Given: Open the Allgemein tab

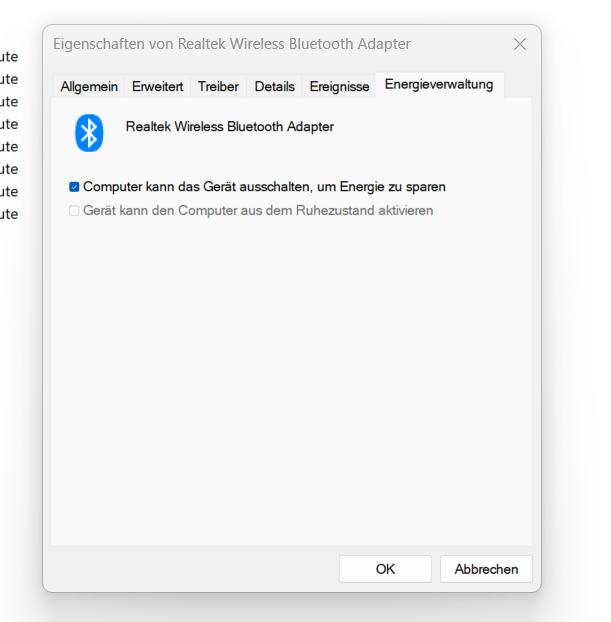Looking at the screenshot, I should pos(89,86).
